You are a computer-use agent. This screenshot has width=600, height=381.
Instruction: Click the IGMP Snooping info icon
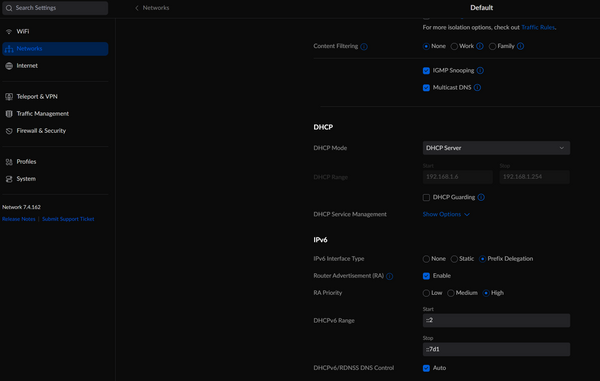click(x=480, y=70)
